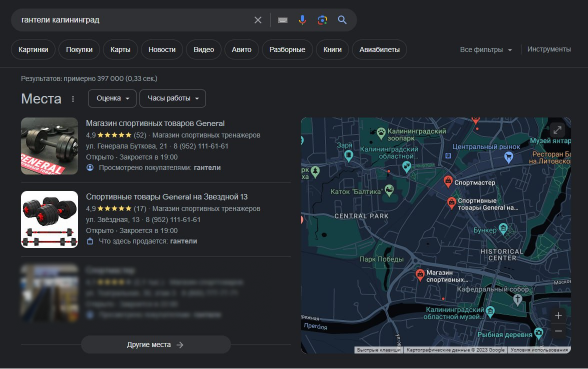The image size is (588, 369).
Task: Open the three-dot menu beside Места
Action: [73, 99]
